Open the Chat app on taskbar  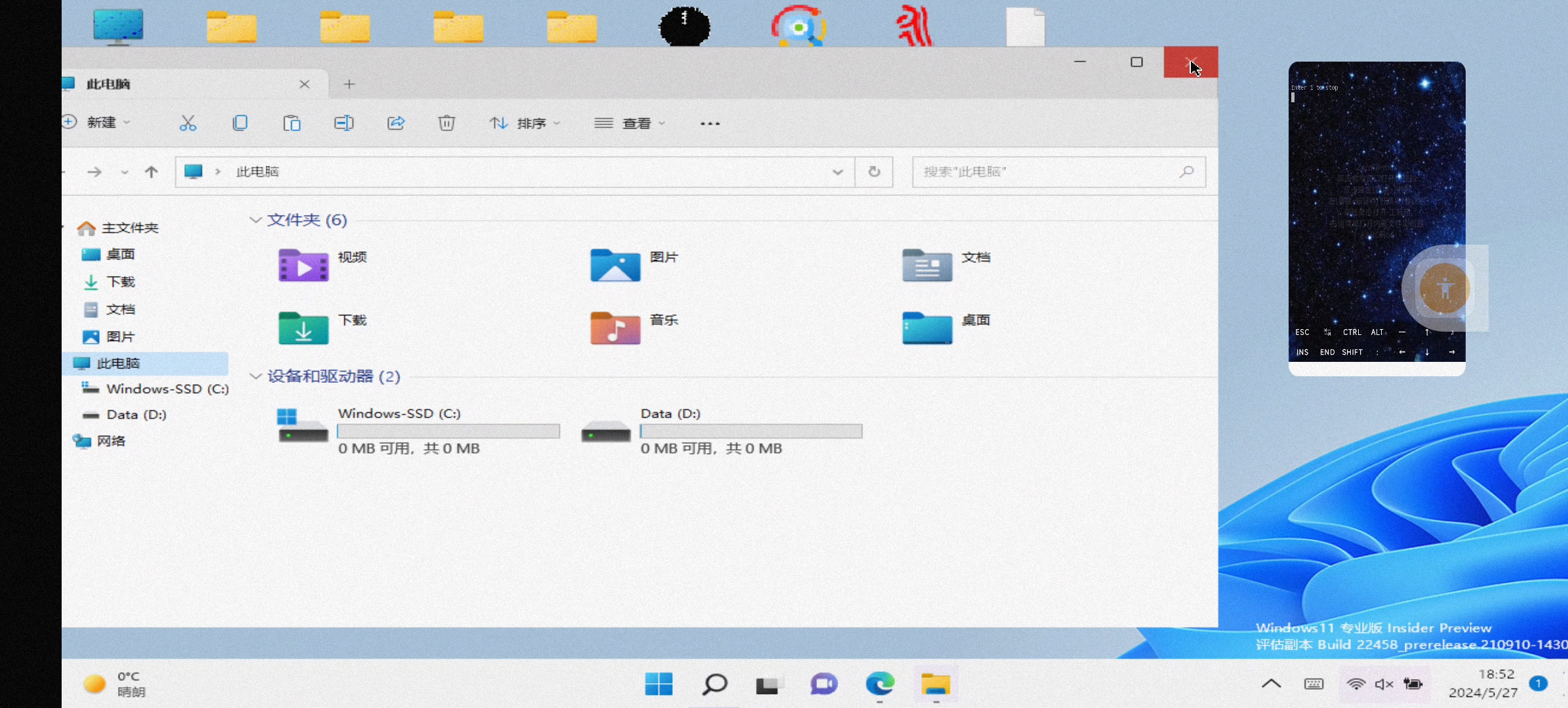click(x=824, y=684)
